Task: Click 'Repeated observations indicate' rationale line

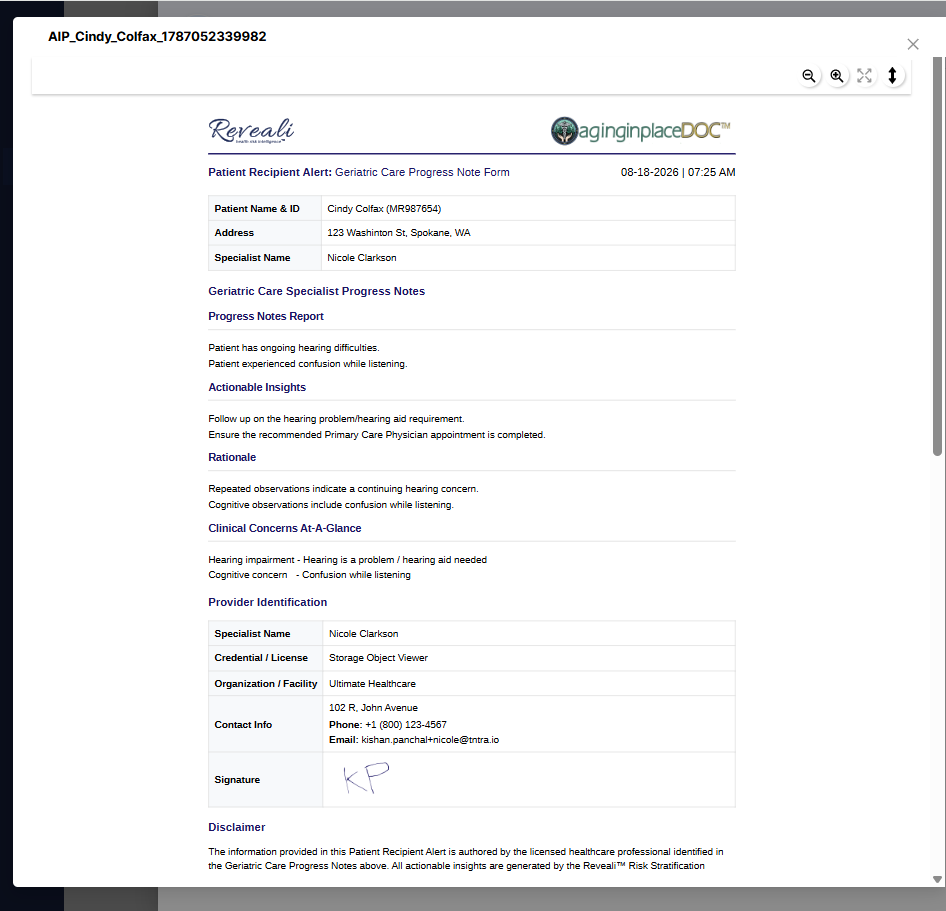Action: 343,489
